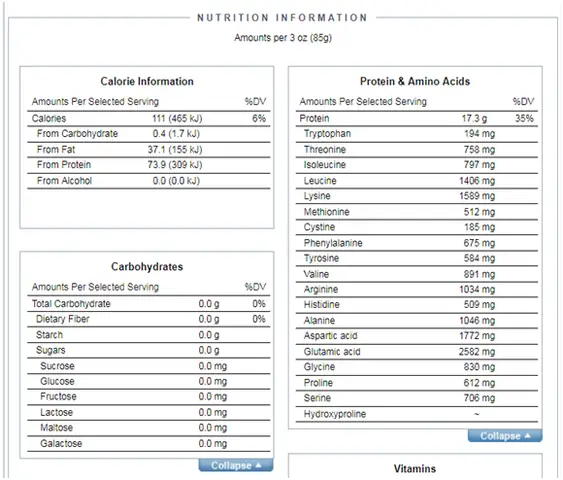Image resolution: width=563 pixels, height=480 pixels.
Task: Click the From Carbohydrate row label
Action: click(x=77, y=134)
